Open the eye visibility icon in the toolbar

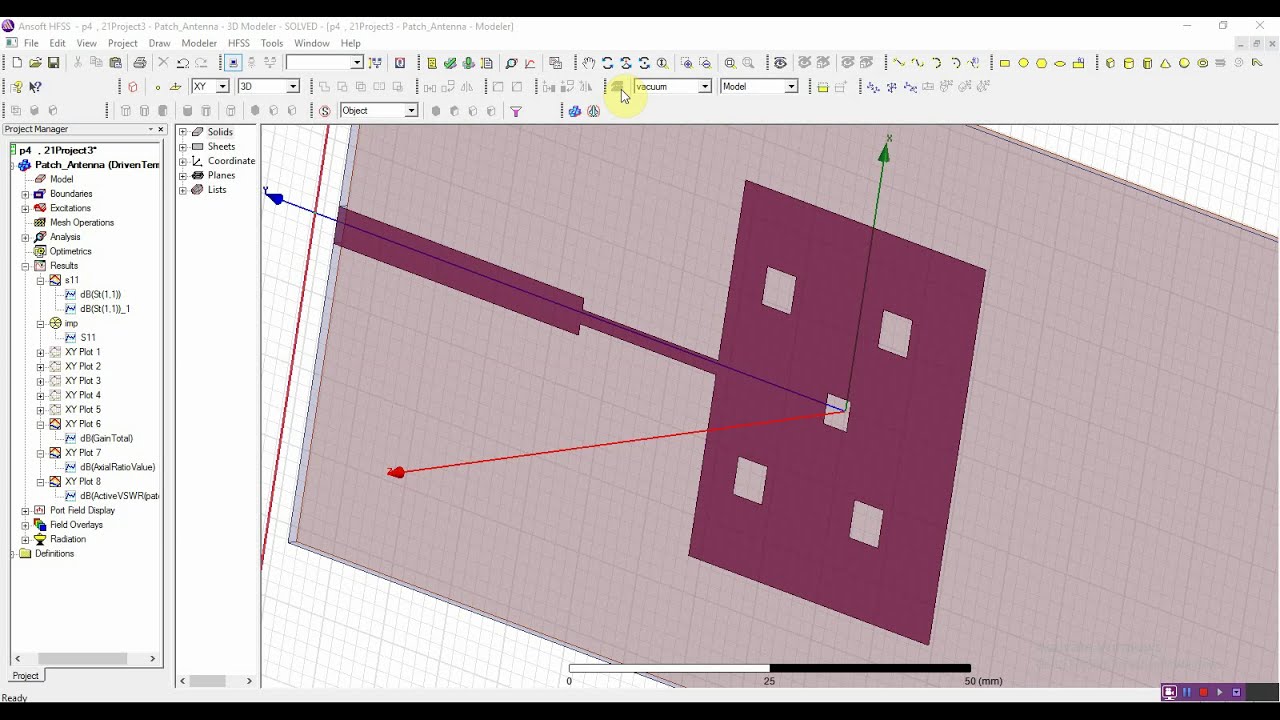[780, 63]
